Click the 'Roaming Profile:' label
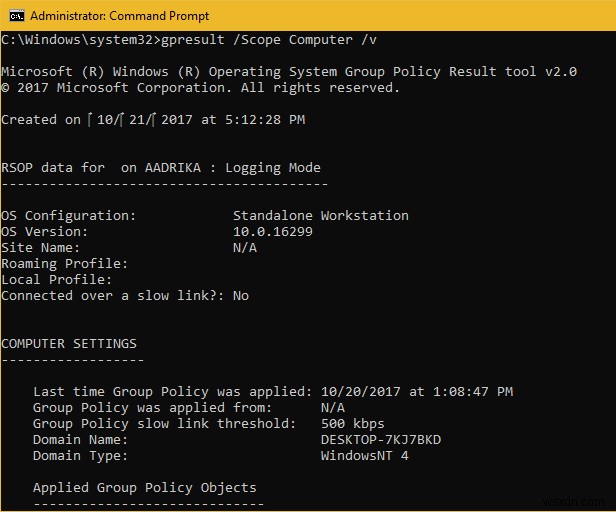Screen dimensions: 616x512 point(64,264)
